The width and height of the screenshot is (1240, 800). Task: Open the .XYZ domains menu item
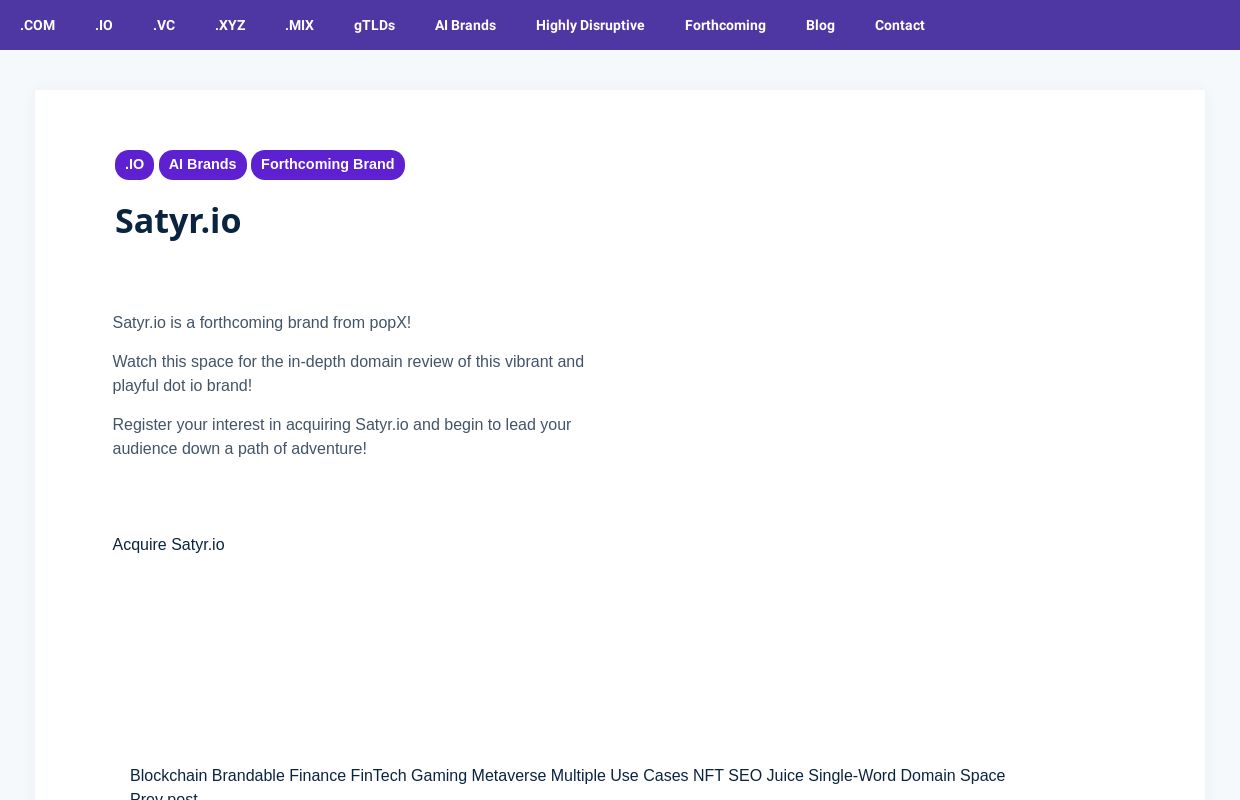pos(230,25)
